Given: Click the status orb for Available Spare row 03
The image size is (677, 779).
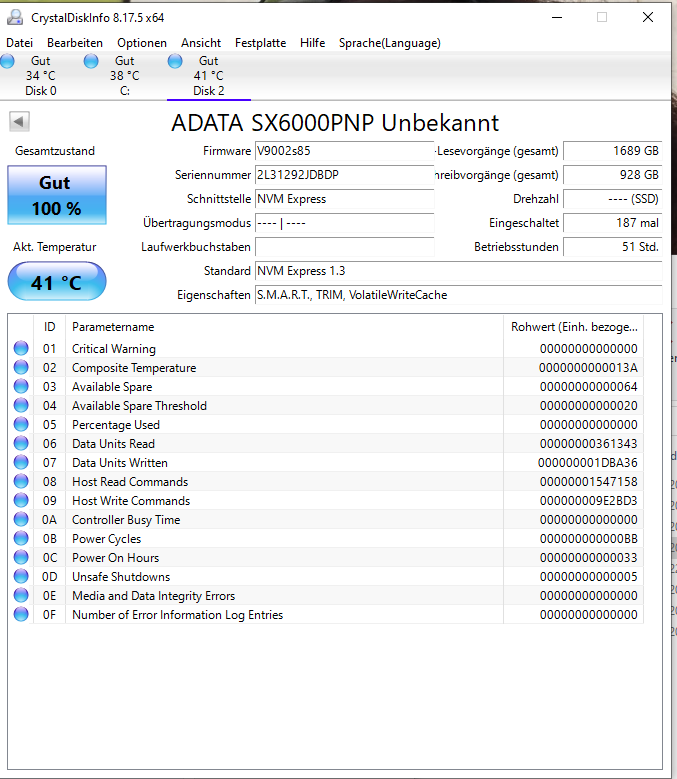Looking at the screenshot, I should click(21, 386).
